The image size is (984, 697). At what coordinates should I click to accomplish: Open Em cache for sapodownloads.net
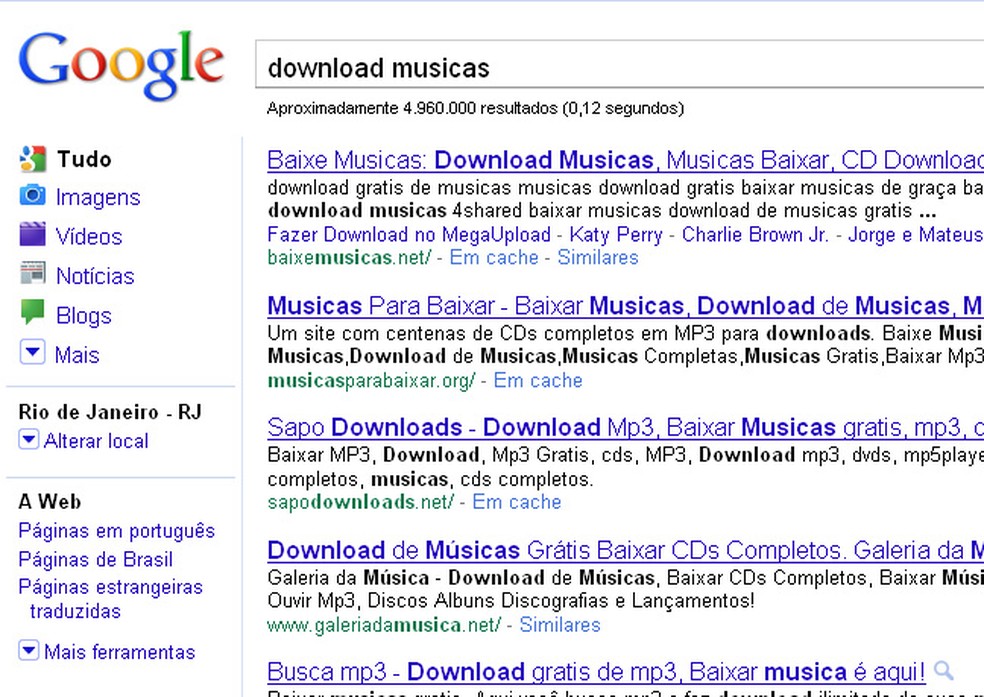(x=516, y=503)
